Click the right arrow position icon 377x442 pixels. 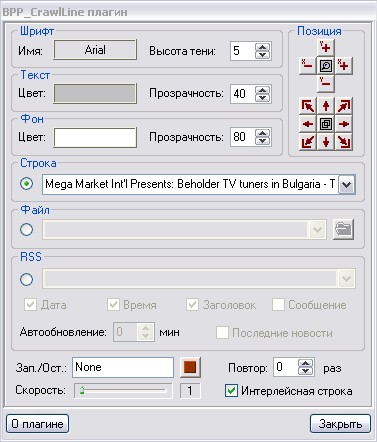tap(344, 124)
